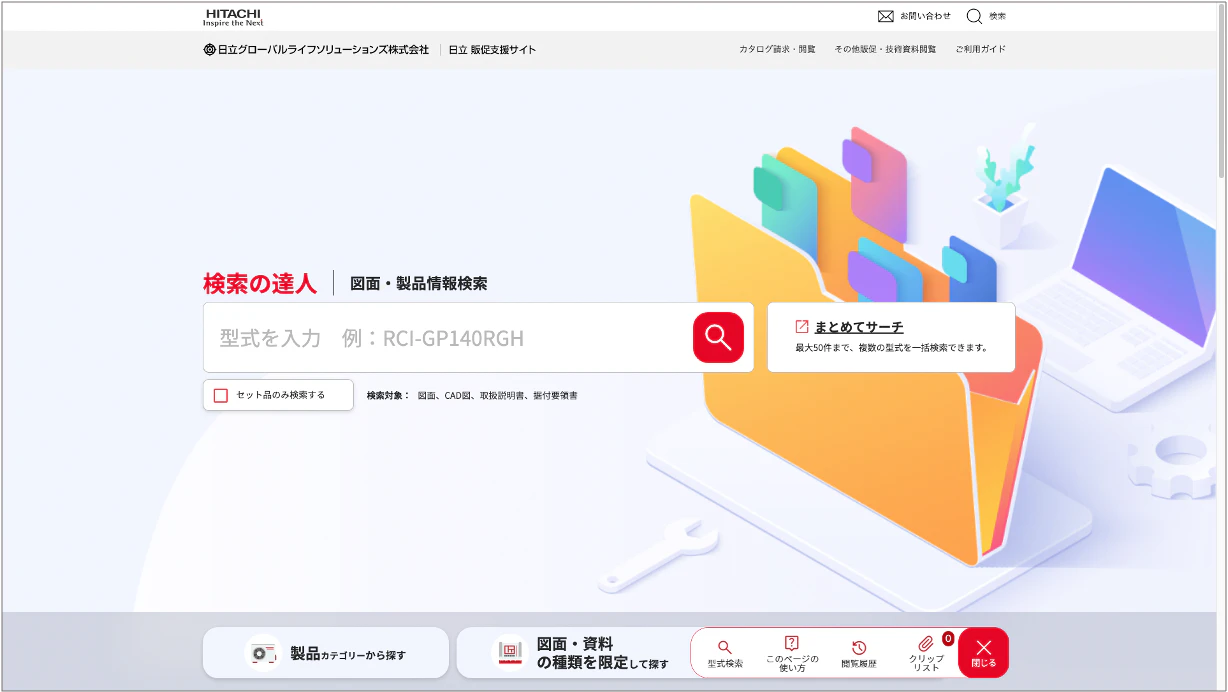
Task: Click the air conditioner icon in 製品 card
Action: tap(263, 653)
